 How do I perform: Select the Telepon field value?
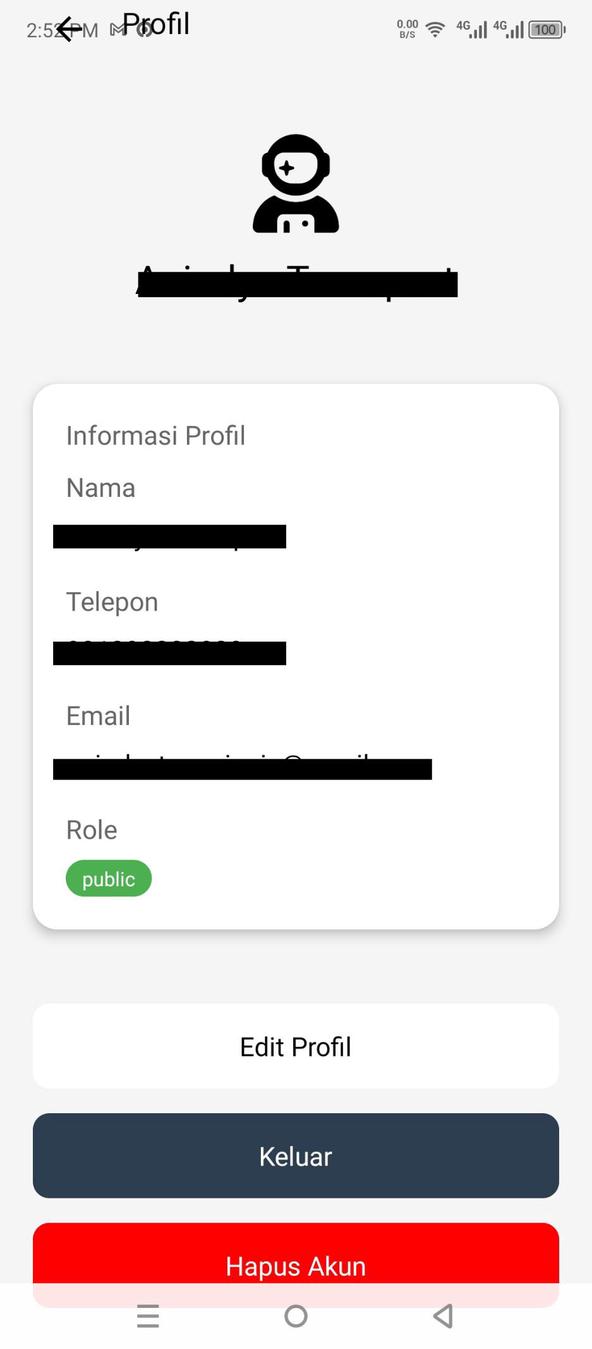(x=170, y=652)
